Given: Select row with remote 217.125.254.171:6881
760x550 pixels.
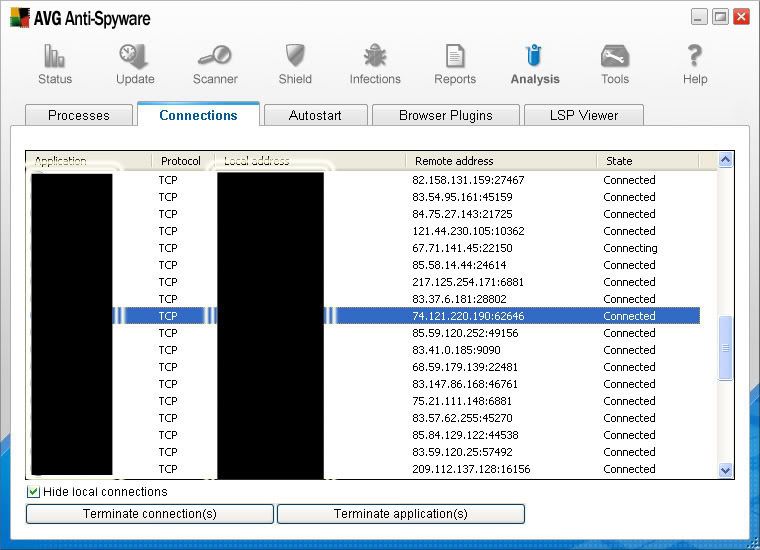Looking at the screenshot, I should (365, 282).
